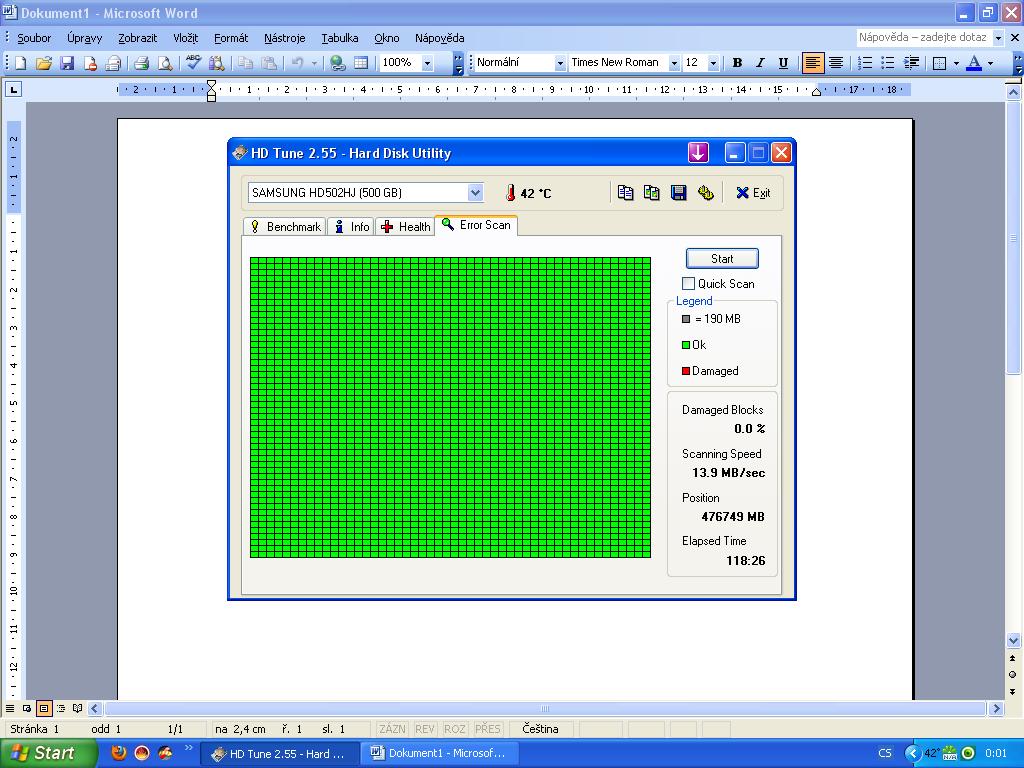Apply bulleted list formatting

pos(887,63)
